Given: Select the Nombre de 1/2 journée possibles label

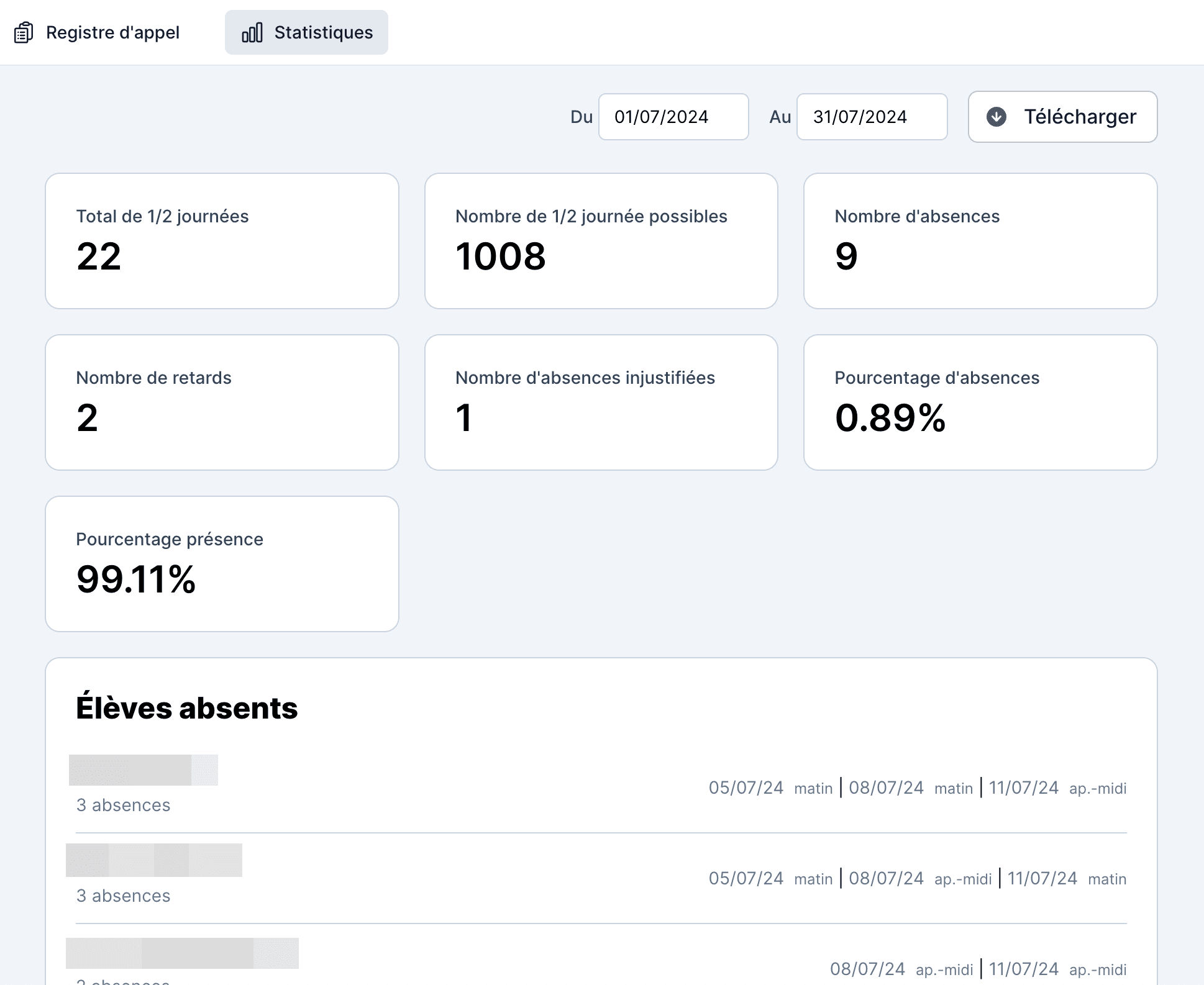Looking at the screenshot, I should coord(591,216).
